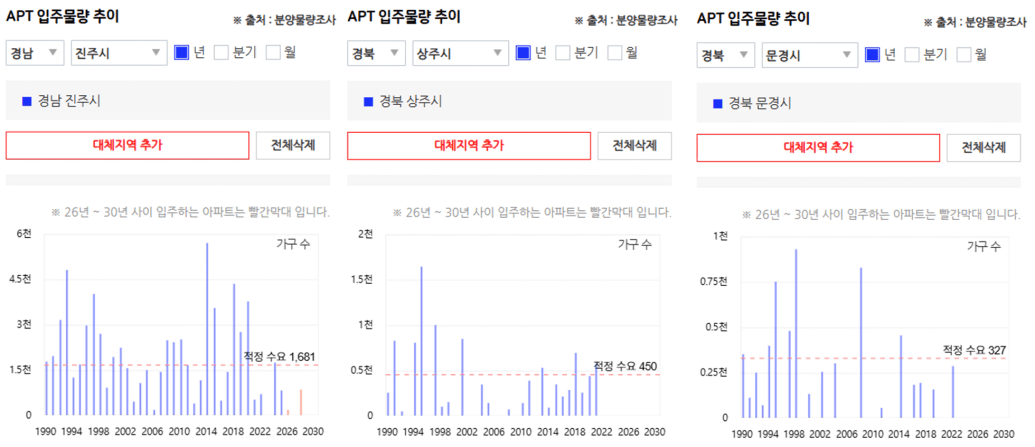1035x447 pixels.
Task: Click the tallest 2014 bar in 진주시 chart
Action: pyautogui.click(x=207, y=329)
